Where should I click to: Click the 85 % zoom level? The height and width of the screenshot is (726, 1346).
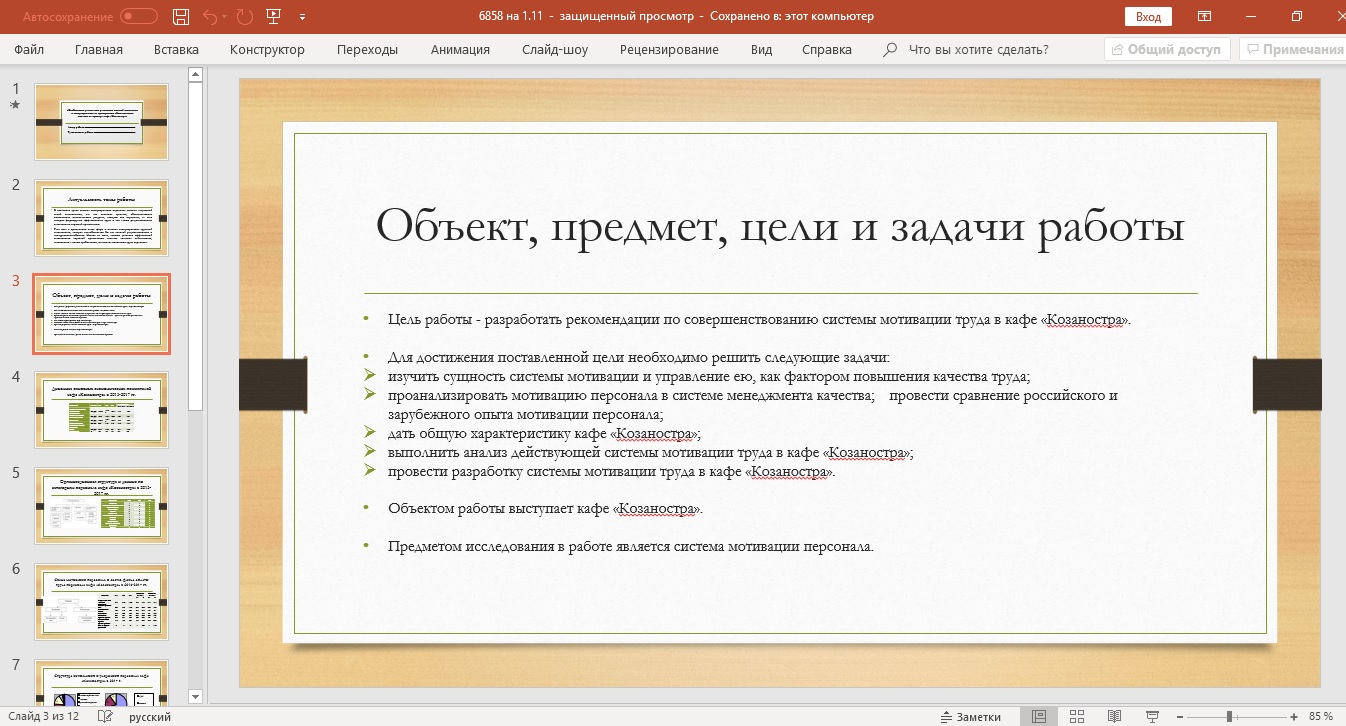[1320, 716]
